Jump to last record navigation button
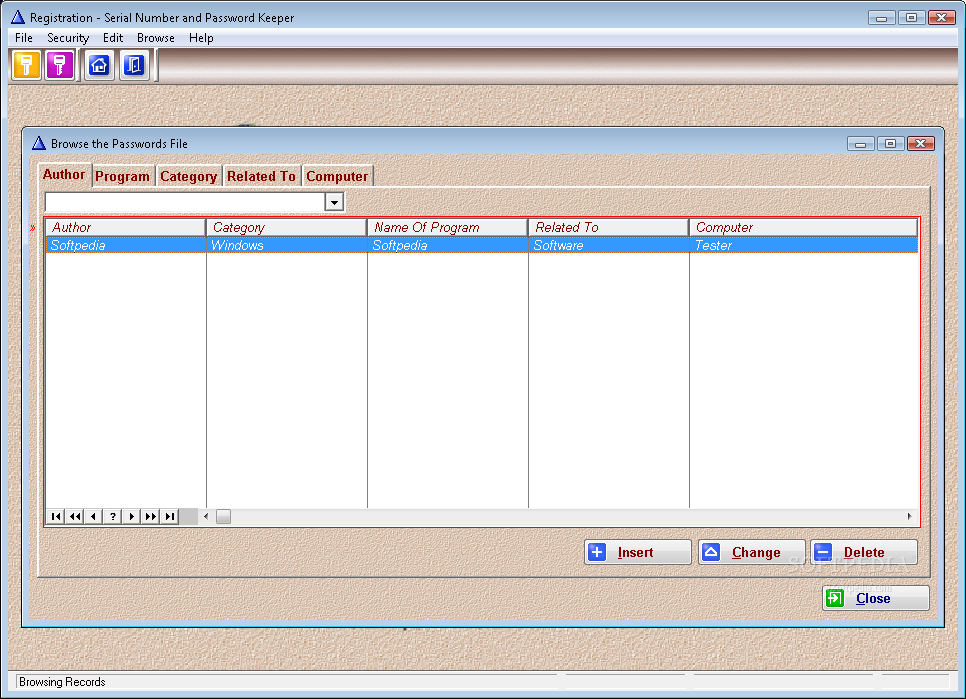 (x=169, y=517)
